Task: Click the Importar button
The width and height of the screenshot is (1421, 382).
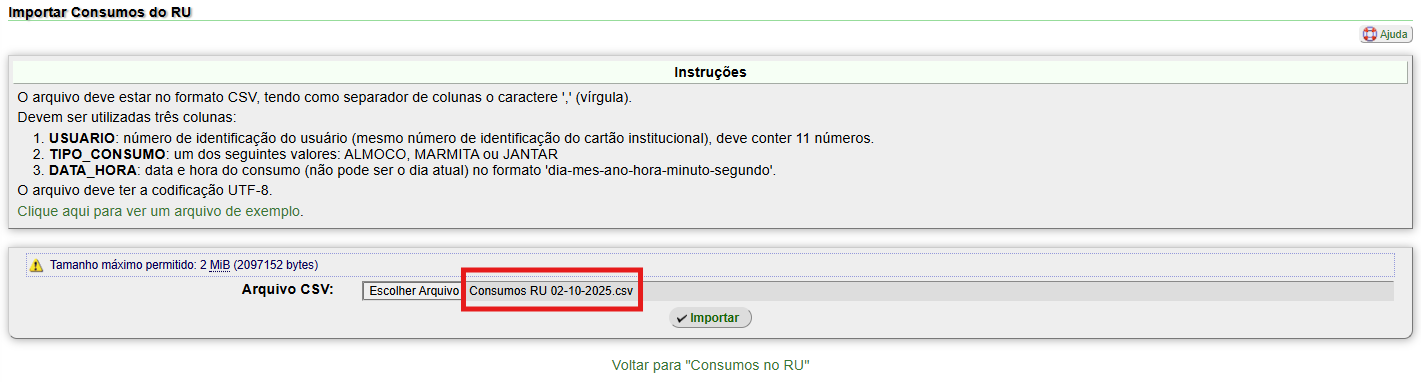Action: click(711, 318)
